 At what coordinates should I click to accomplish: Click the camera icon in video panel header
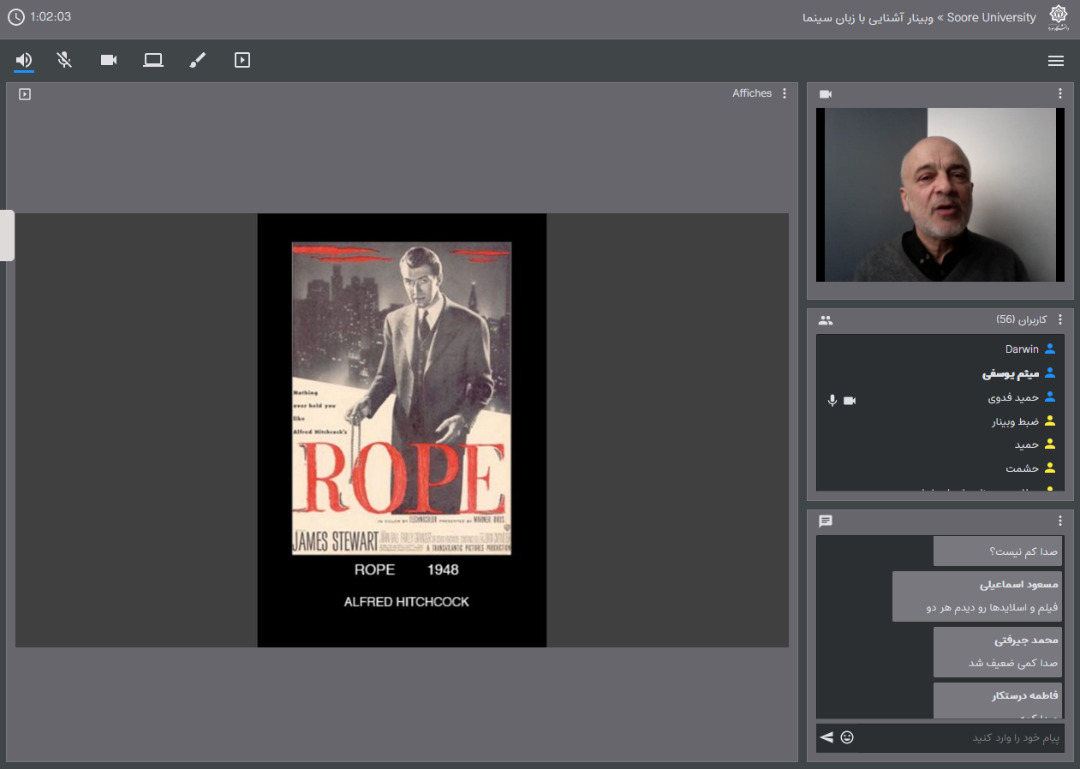click(x=825, y=94)
